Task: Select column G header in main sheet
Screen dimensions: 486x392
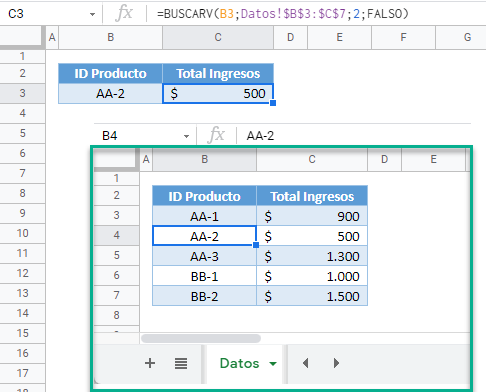Action: pyautogui.click(x=462, y=37)
